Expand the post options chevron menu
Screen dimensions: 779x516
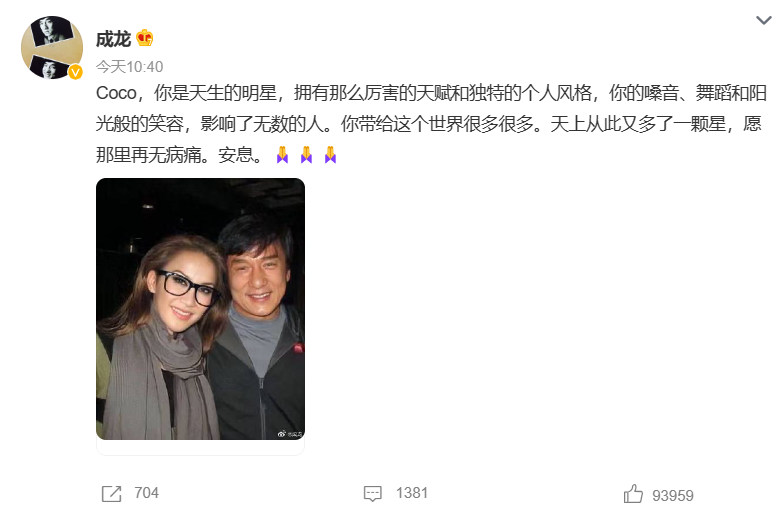tap(764, 20)
